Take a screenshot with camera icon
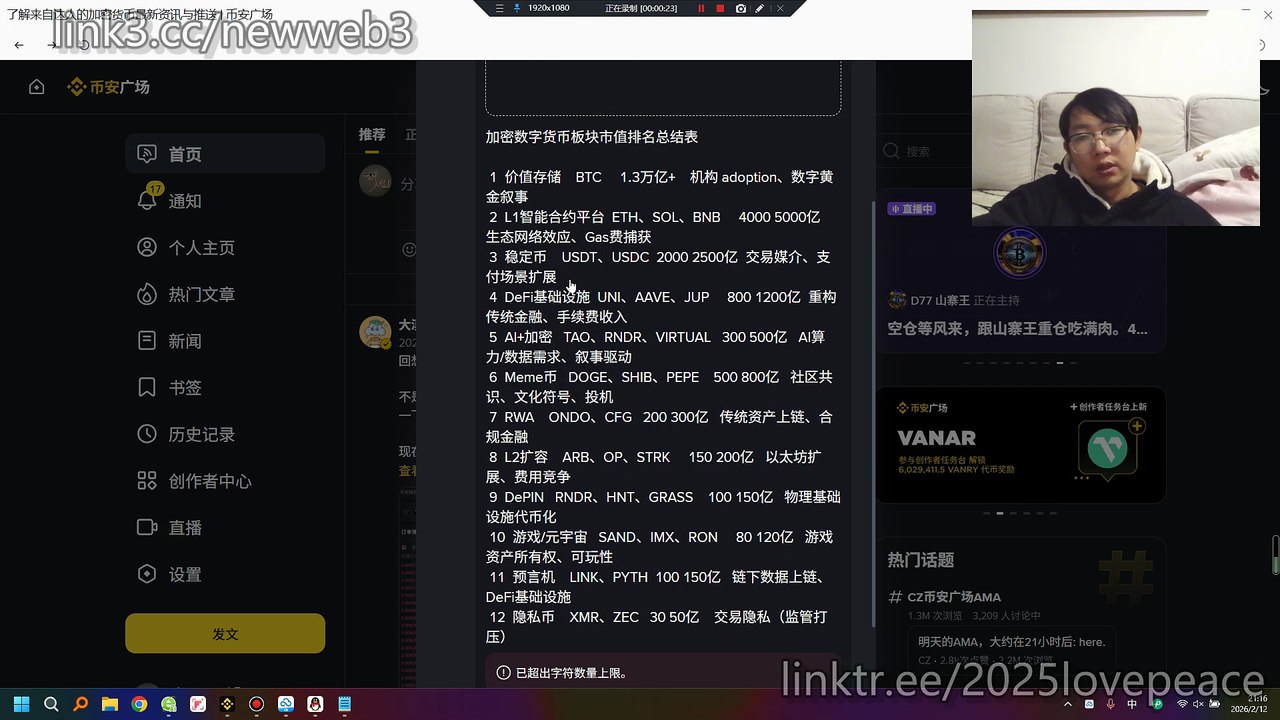Screen dimensions: 1280x720 coord(740,8)
